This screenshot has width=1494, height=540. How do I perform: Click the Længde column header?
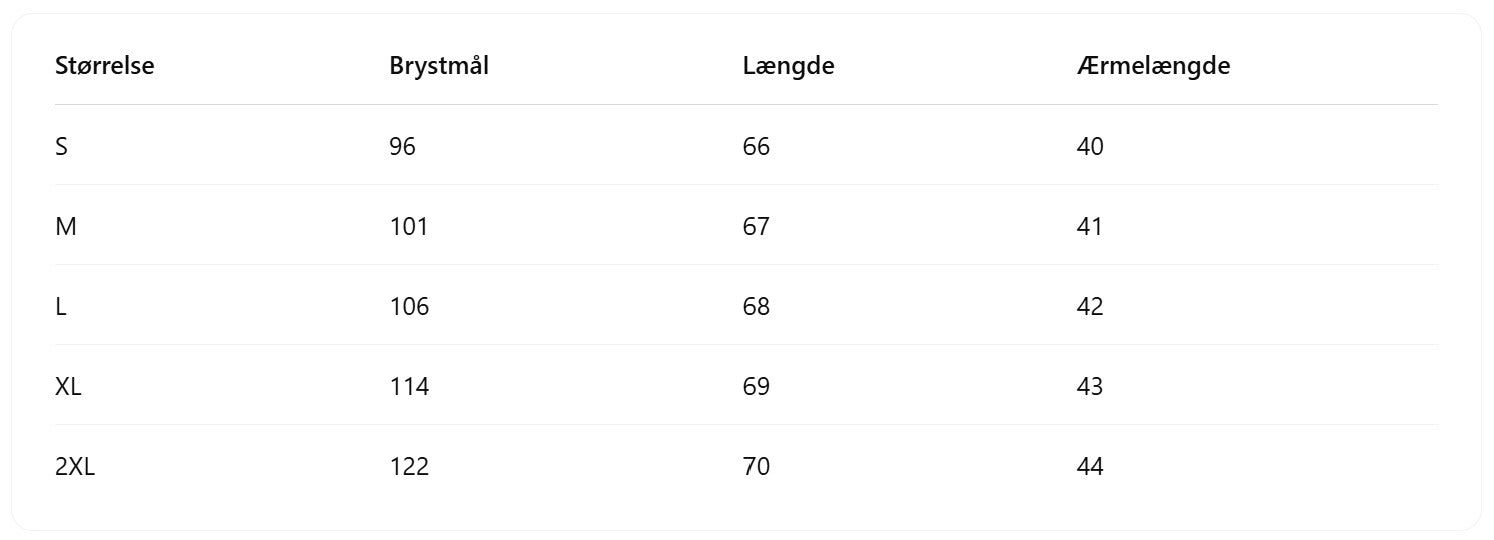coord(789,67)
